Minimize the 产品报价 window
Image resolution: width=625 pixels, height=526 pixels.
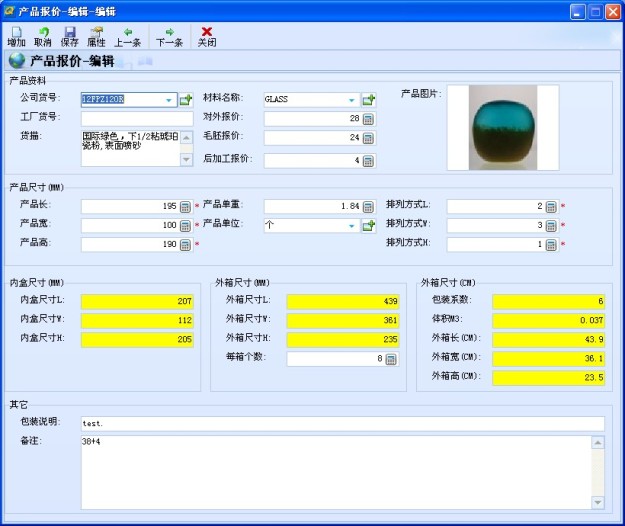pos(578,12)
